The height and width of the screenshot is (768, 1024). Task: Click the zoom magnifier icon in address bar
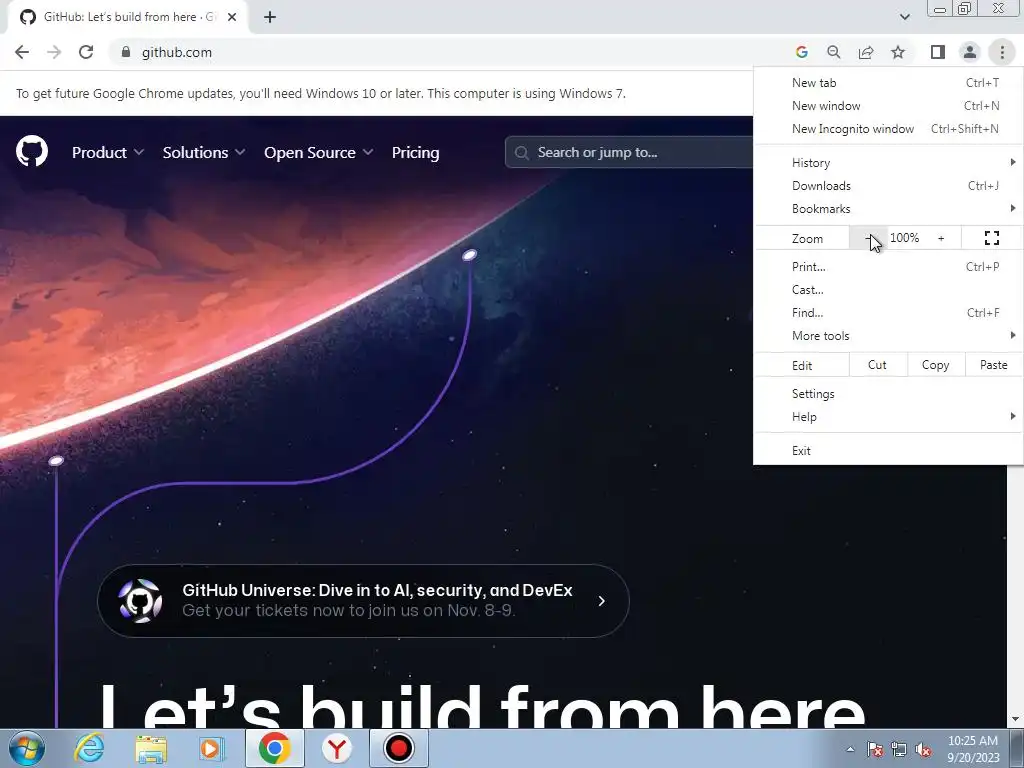pos(834,52)
